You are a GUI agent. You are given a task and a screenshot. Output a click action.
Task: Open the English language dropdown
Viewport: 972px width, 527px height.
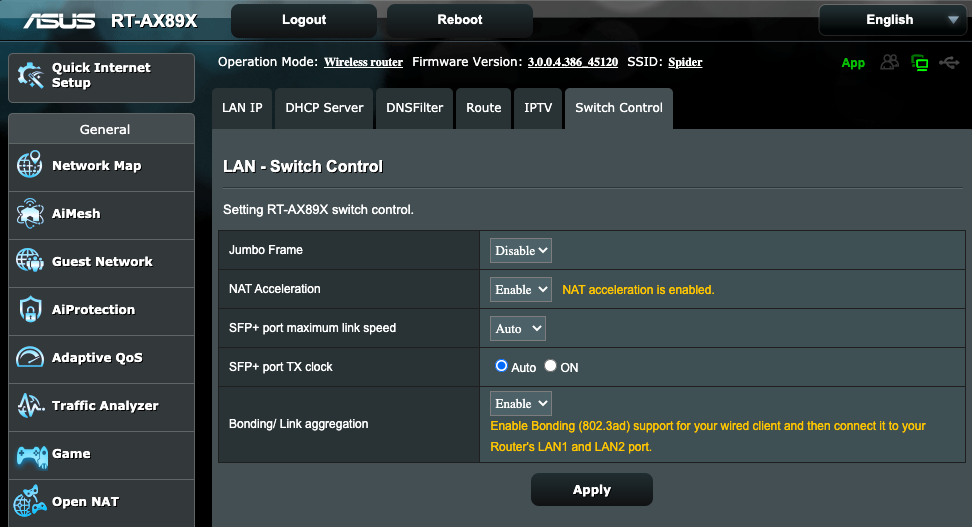(893, 20)
